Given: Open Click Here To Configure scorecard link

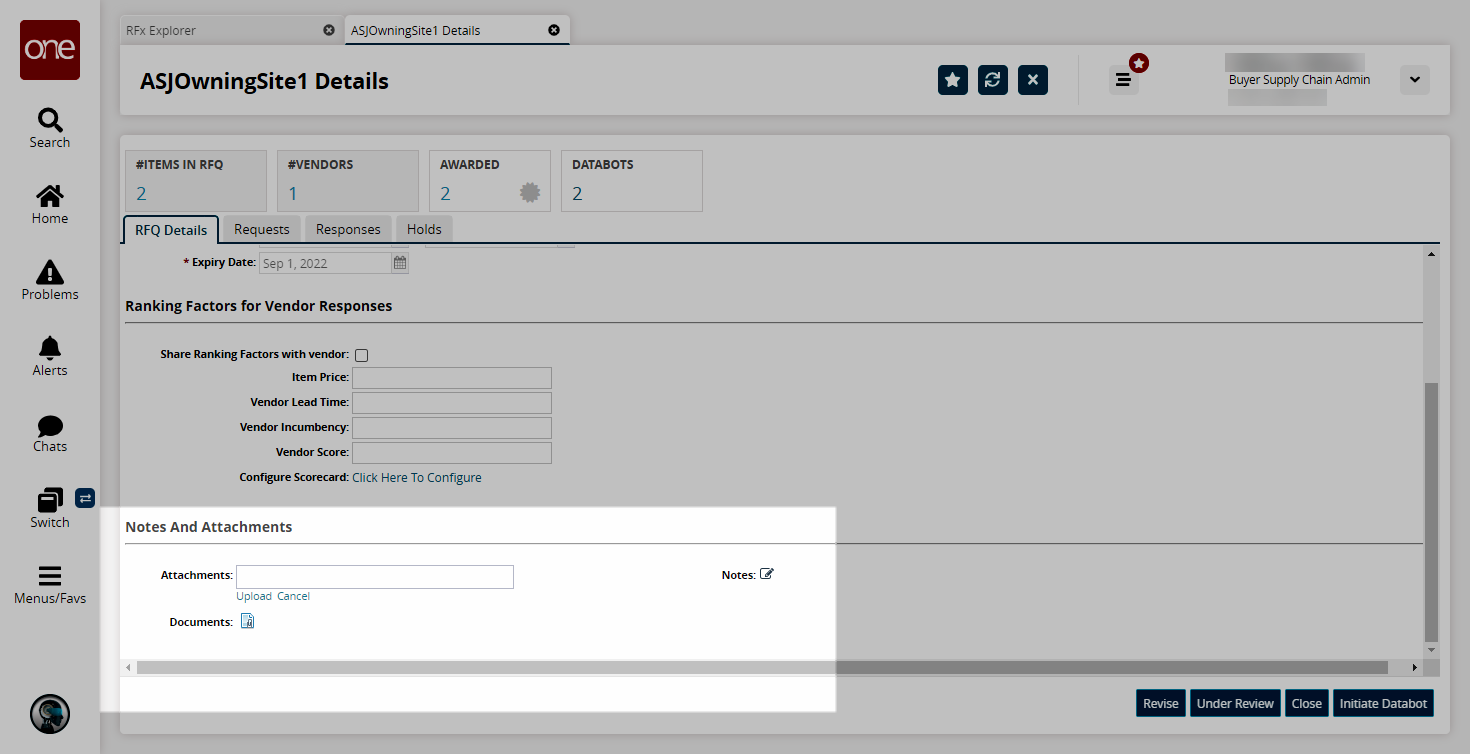Looking at the screenshot, I should [x=417, y=478].
